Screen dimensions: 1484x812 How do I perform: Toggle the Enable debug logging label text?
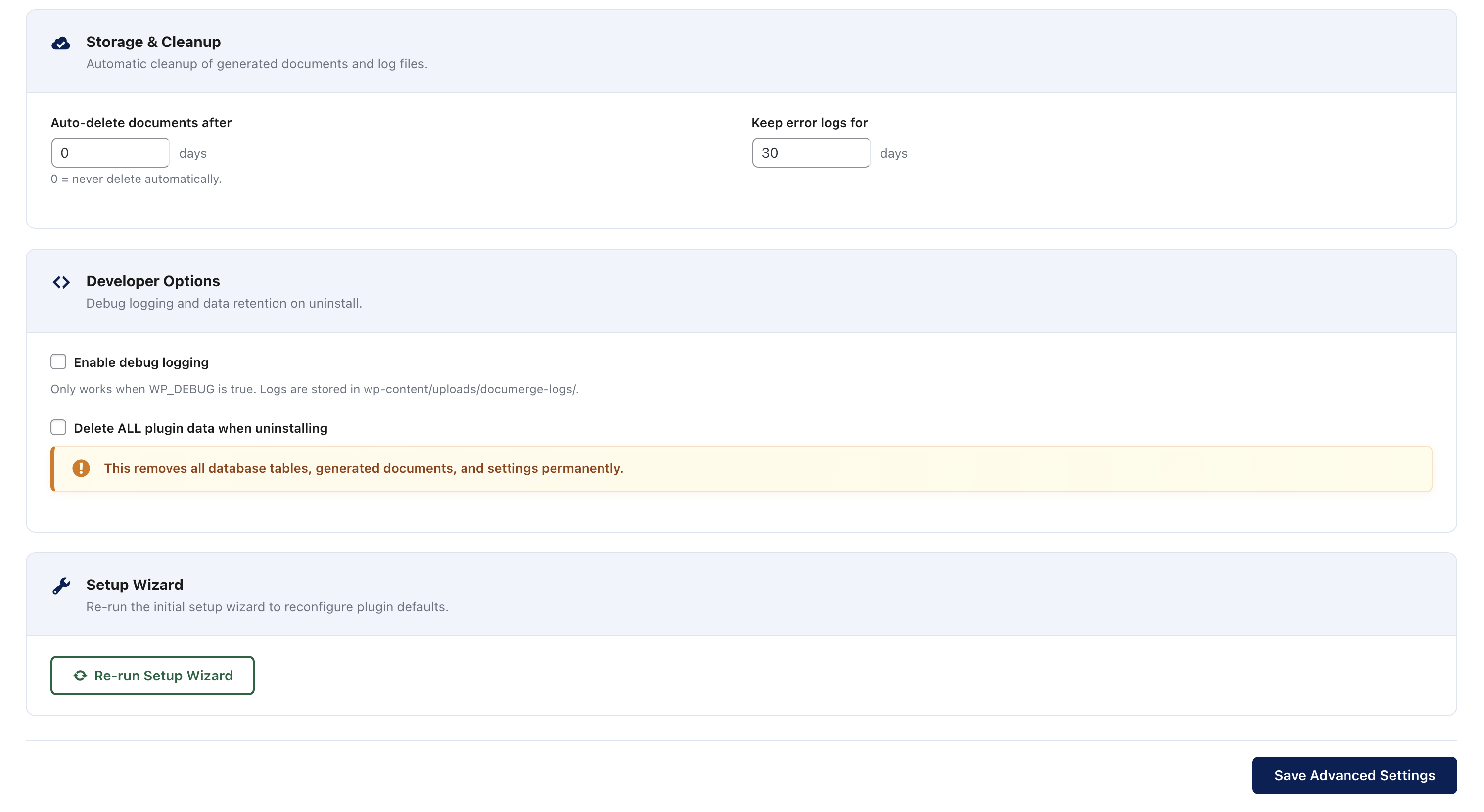[141, 362]
